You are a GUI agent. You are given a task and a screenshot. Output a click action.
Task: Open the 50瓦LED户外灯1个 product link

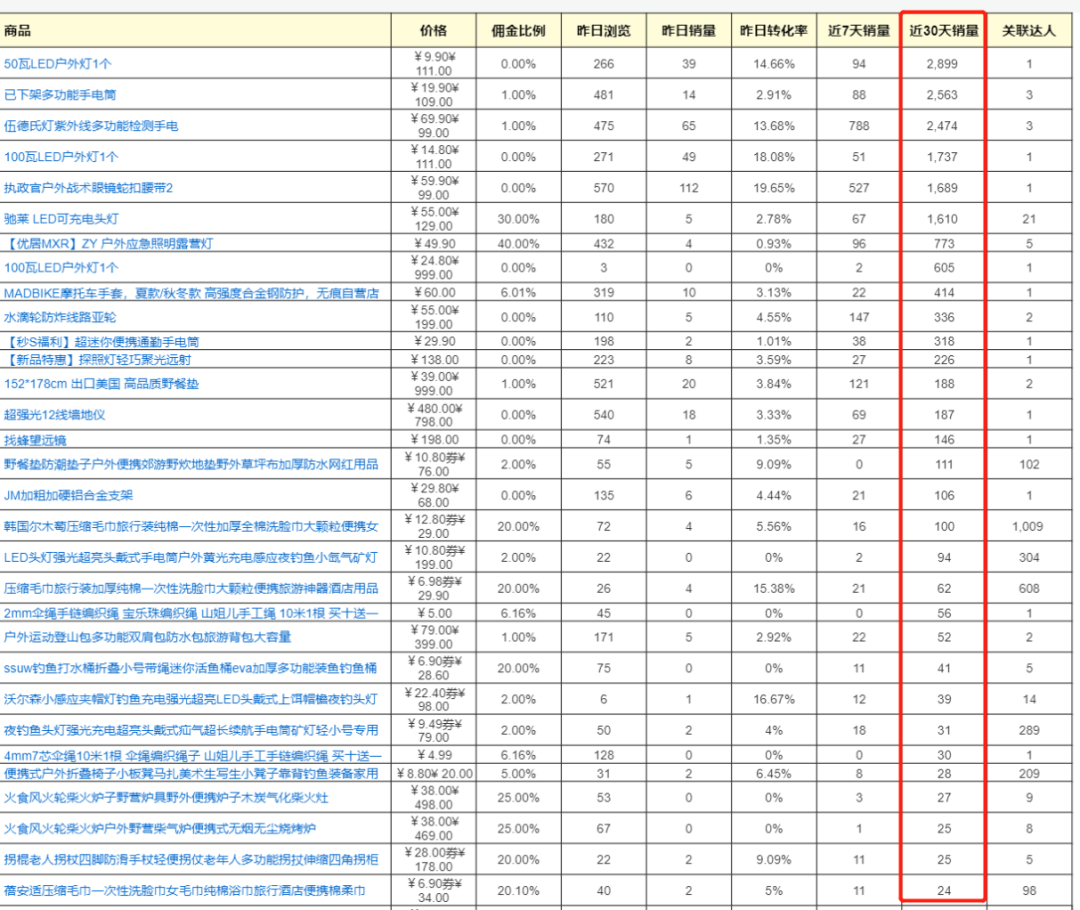coord(56,63)
